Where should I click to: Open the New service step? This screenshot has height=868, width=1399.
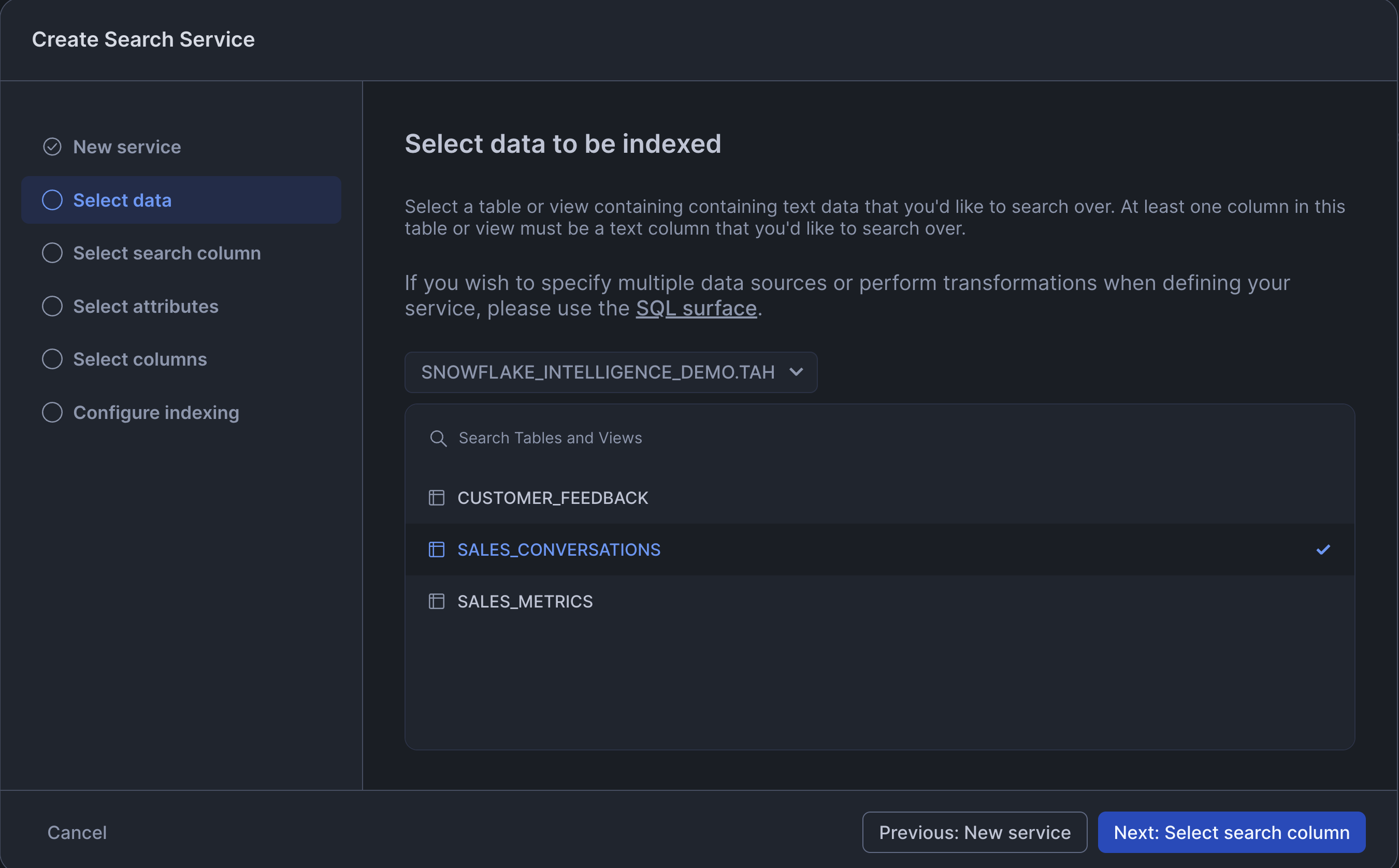tap(127, 147)
